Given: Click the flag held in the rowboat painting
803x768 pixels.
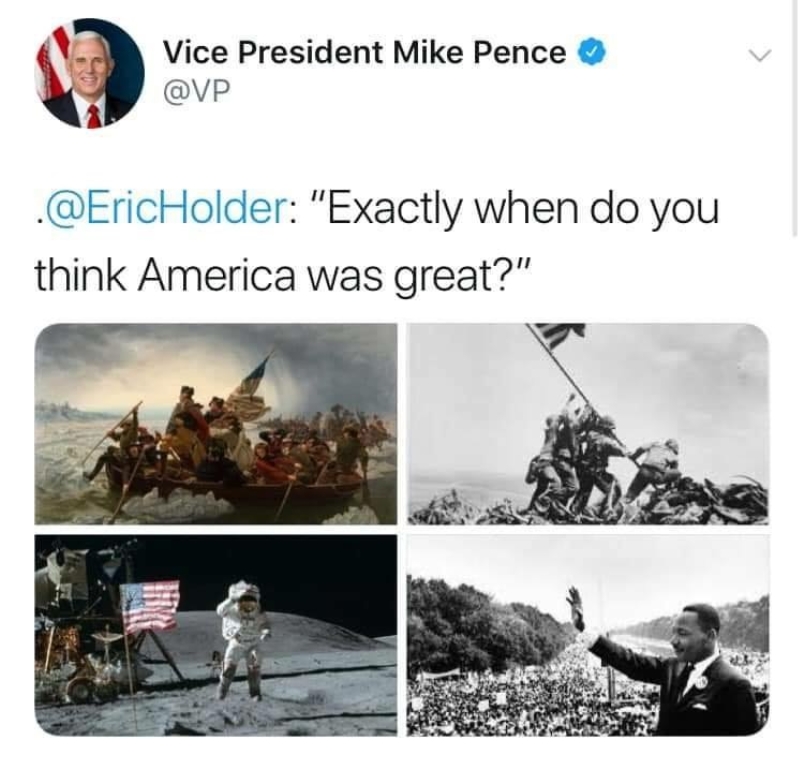Looking at the screenshot, I should (252, 383).
